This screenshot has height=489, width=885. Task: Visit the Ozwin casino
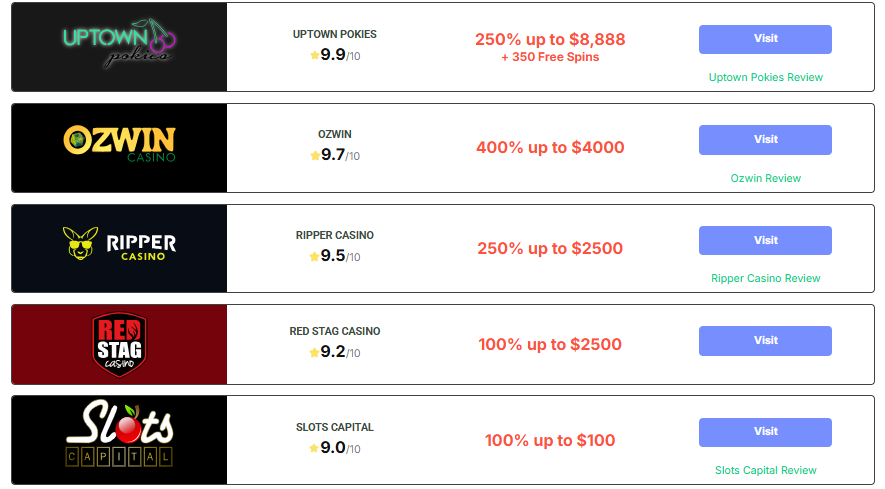tap(765, 139)
